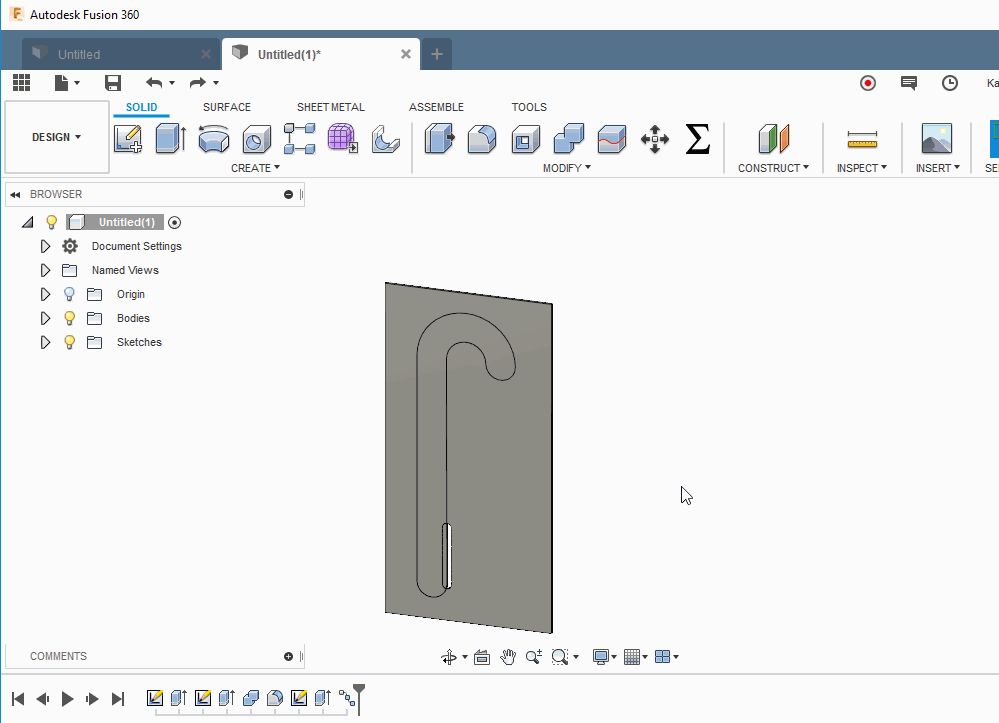Open the job status clock icon
Image resolution: width=999 pixels, height=723 pixels.
[950, 83]
